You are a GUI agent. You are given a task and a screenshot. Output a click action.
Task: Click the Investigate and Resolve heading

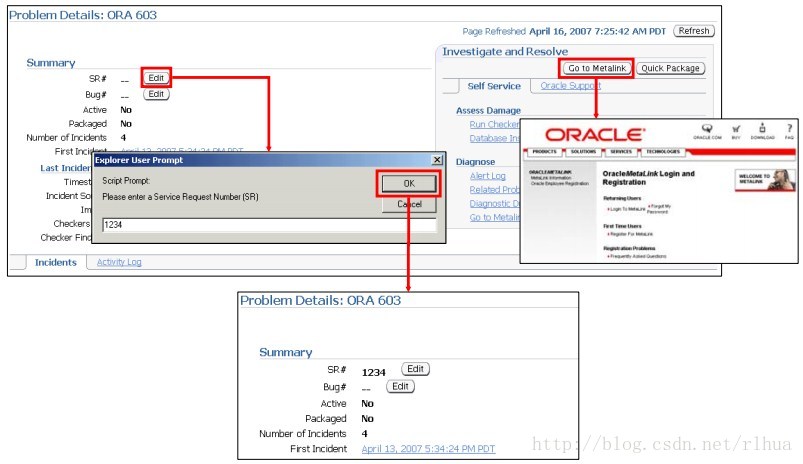(505, 51)
